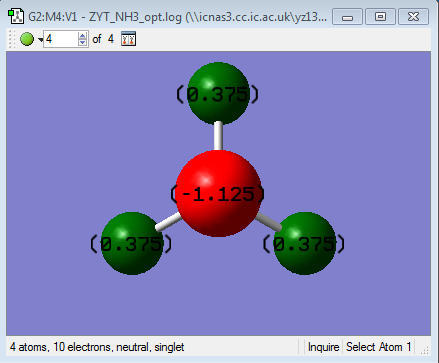Minimize the ZYT_NH3_opt.log window
The height and width of the screenshot is (363, 439).
347,17
